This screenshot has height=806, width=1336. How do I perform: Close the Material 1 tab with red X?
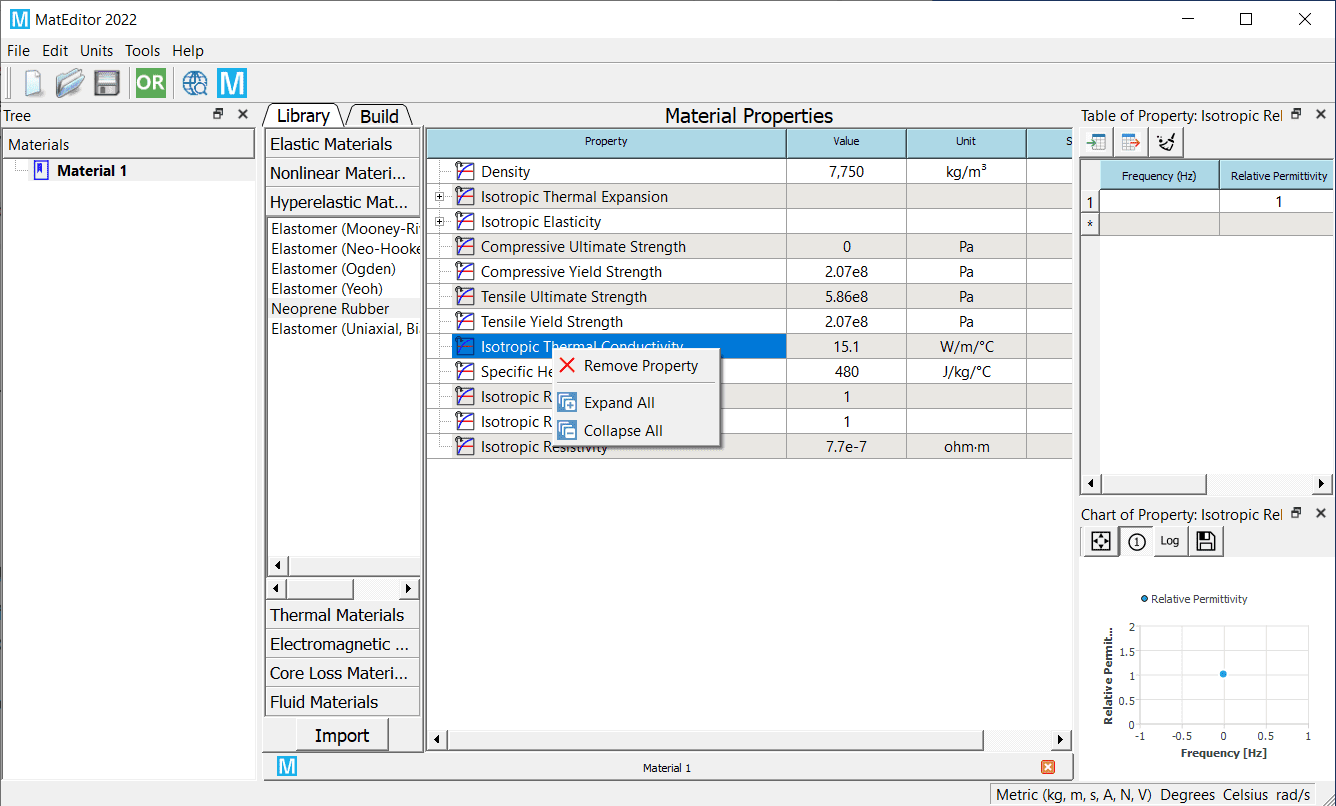[1048, 767]
